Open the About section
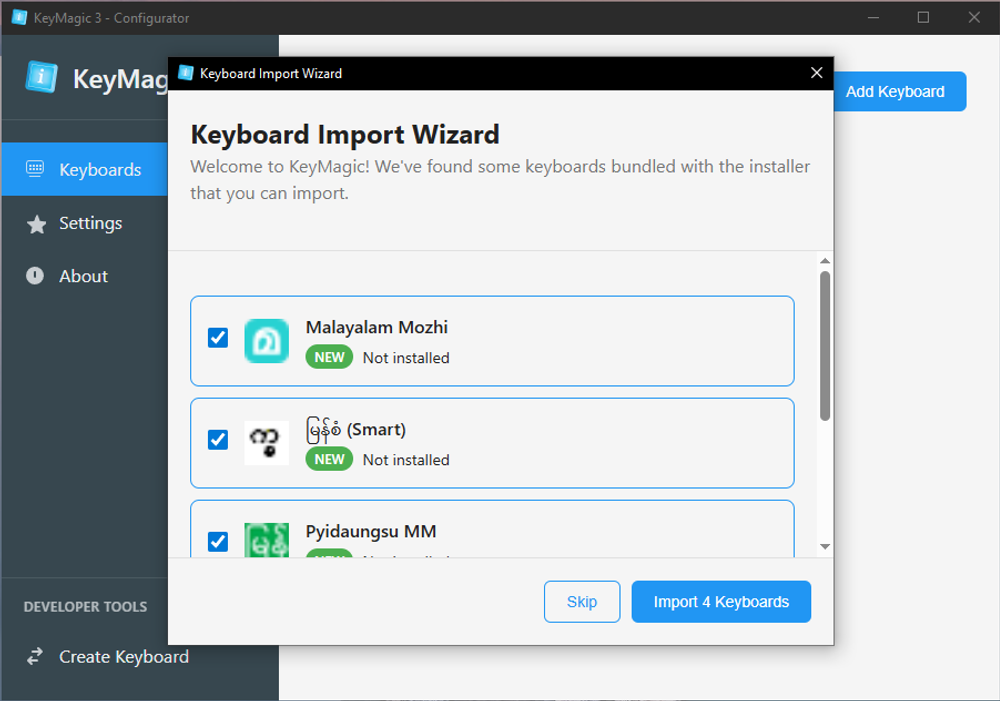 point(84,276)
